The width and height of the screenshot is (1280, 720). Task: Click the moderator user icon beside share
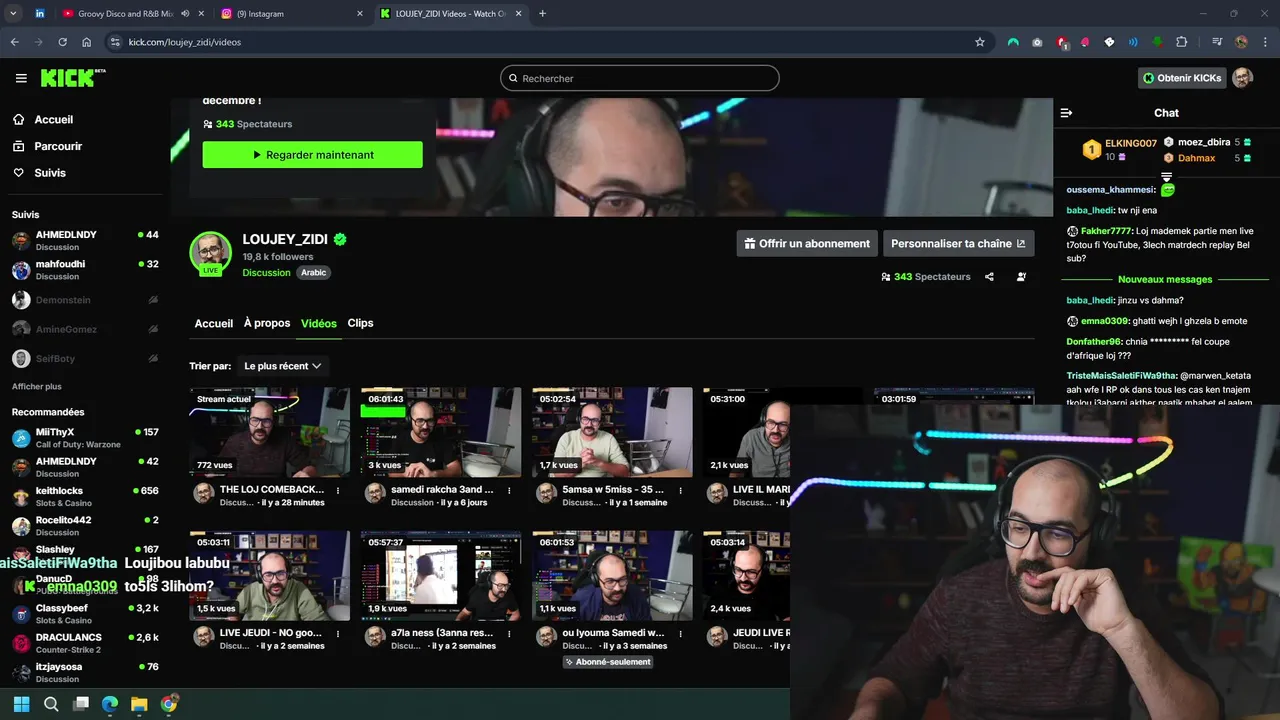click(x=1021, y=277)
